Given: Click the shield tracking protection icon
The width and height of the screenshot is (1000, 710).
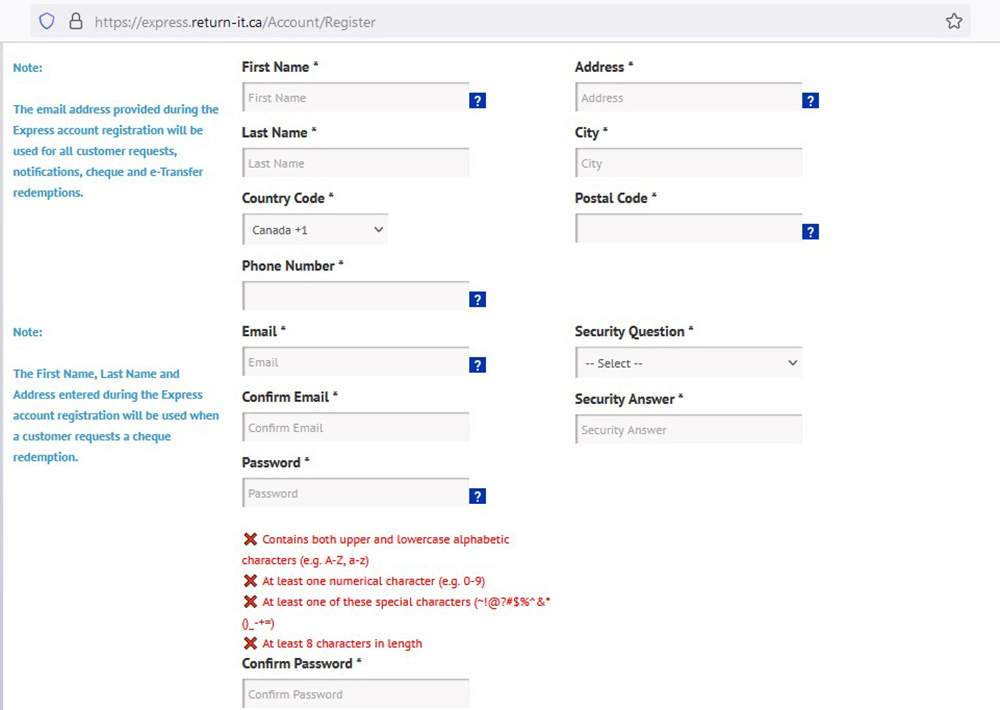Looking at the screenshot, I should coord(47,21).
